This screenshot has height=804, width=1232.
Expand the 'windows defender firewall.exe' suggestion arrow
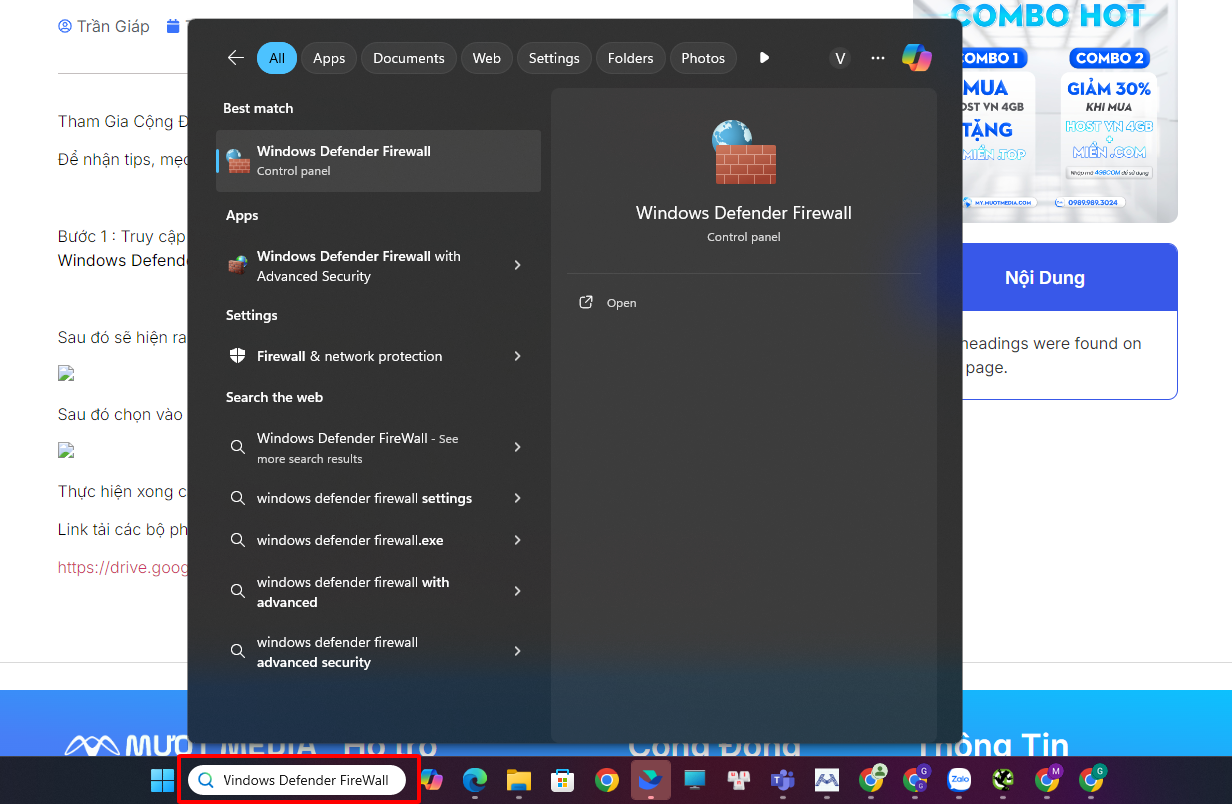pyautogui.click(x=517, y=540)
